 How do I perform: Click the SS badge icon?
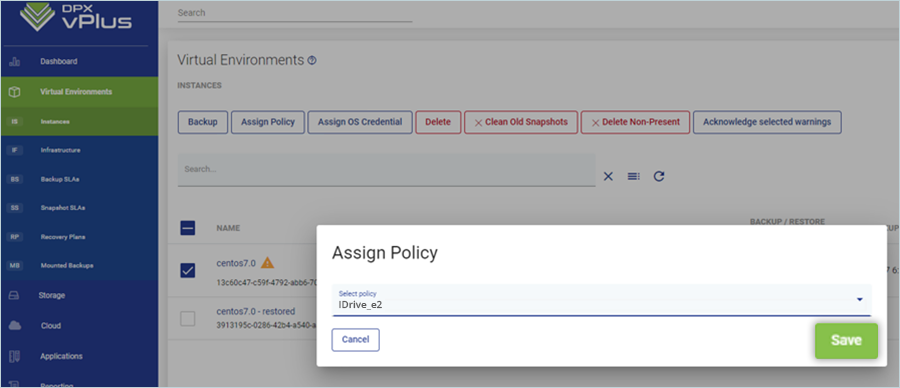pyautogui.click(x=15, y=208)
